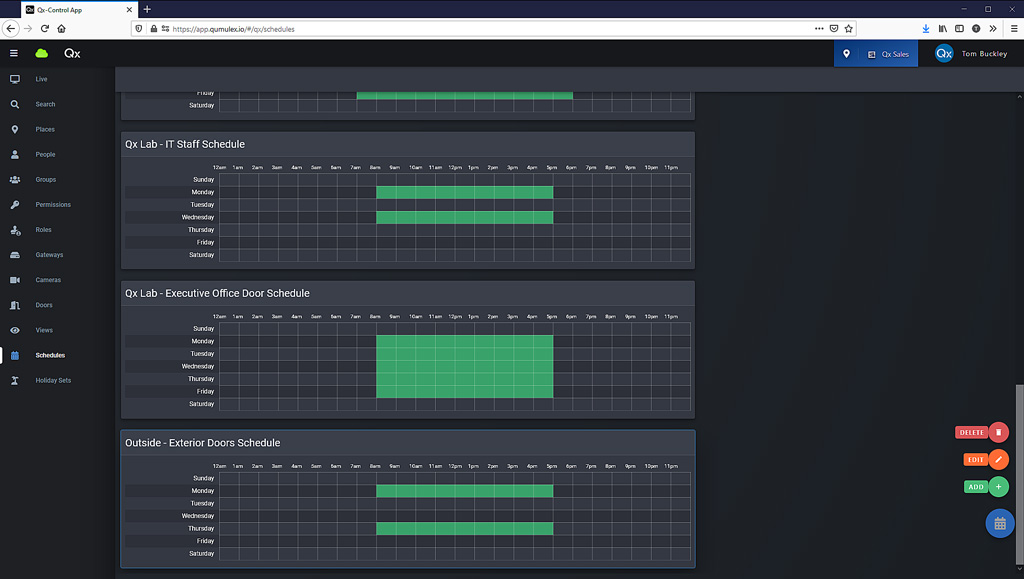Click the blue calendar floating button
1024x579 pixels.
pyautogui.click(x=1000, y=524)
